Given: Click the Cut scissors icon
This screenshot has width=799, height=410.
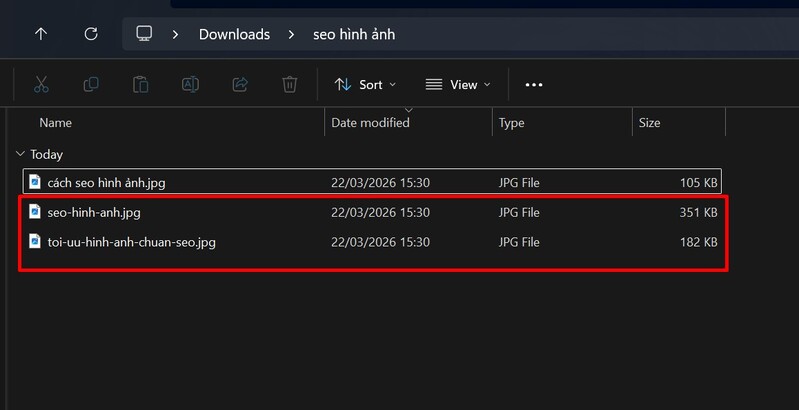Looking at the screenshot, I should click(x=41, y=85).
